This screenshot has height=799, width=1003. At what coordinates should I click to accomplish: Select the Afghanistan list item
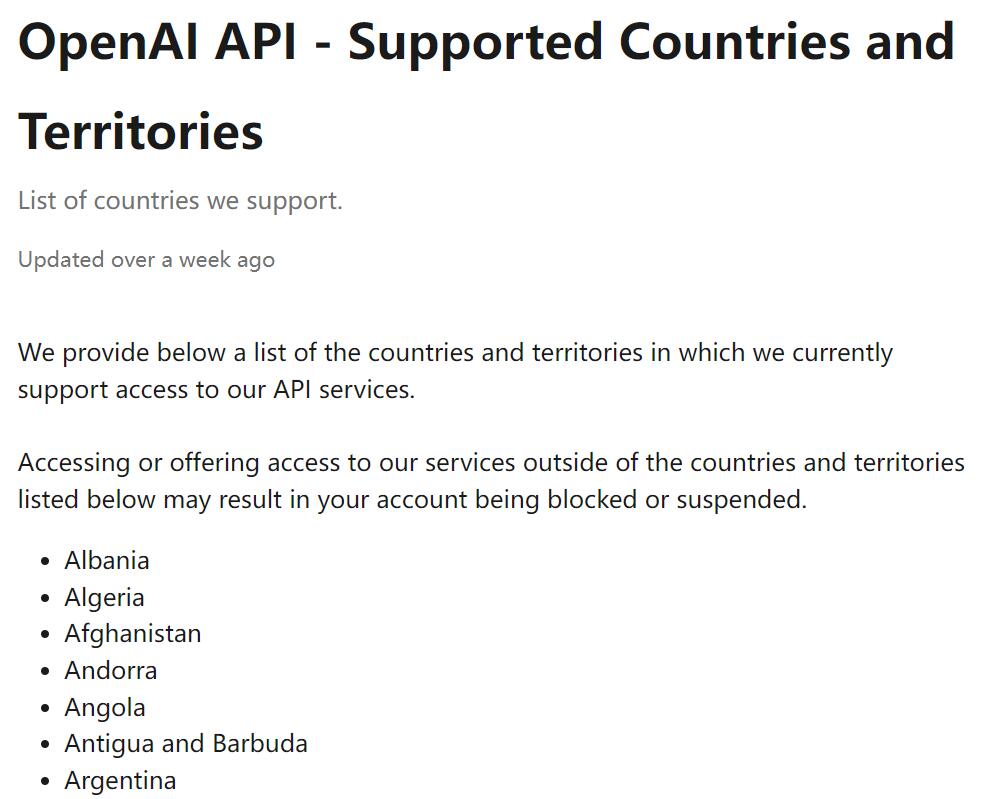133,634
